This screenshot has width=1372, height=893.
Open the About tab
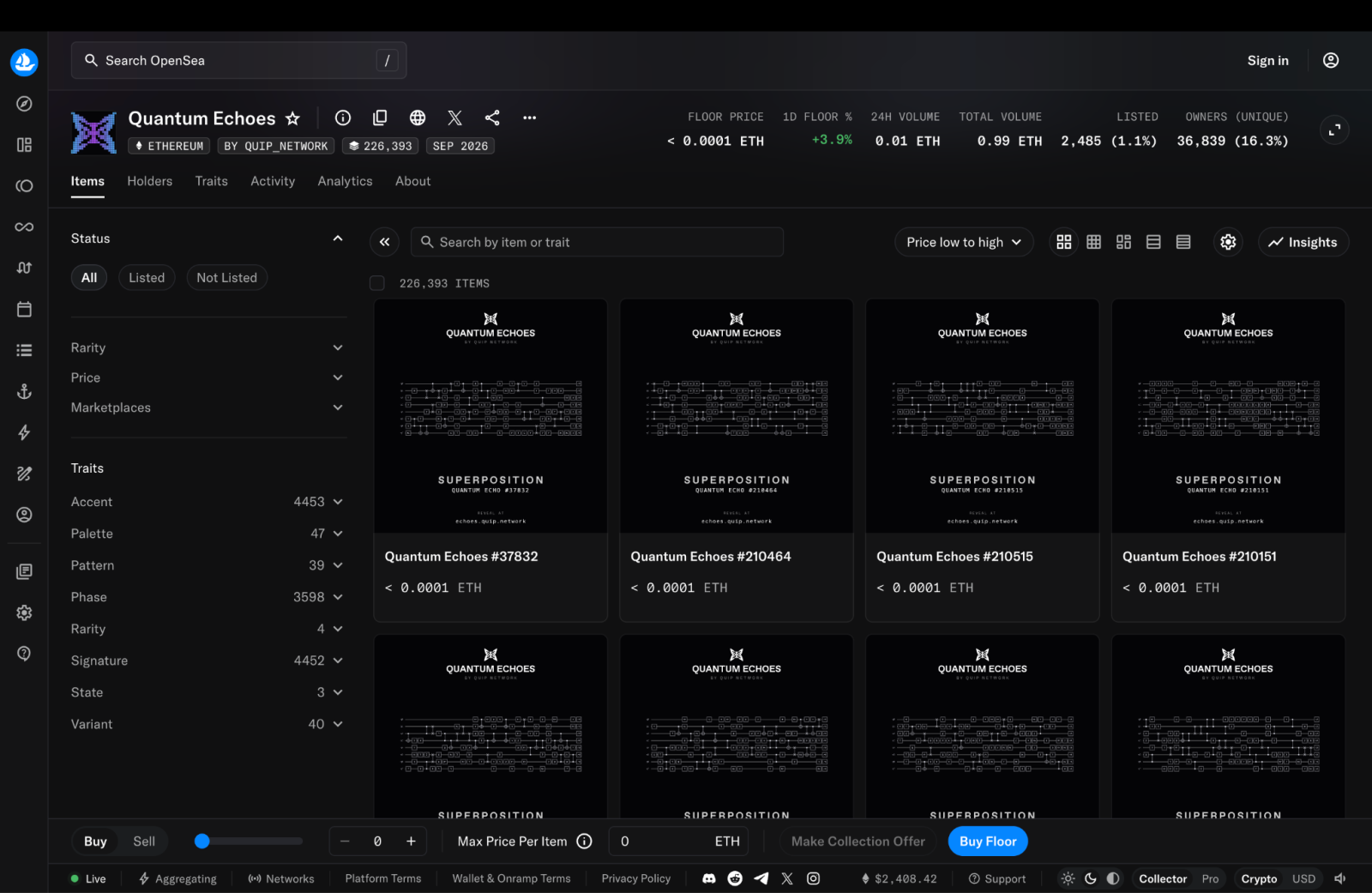[413, 181]
